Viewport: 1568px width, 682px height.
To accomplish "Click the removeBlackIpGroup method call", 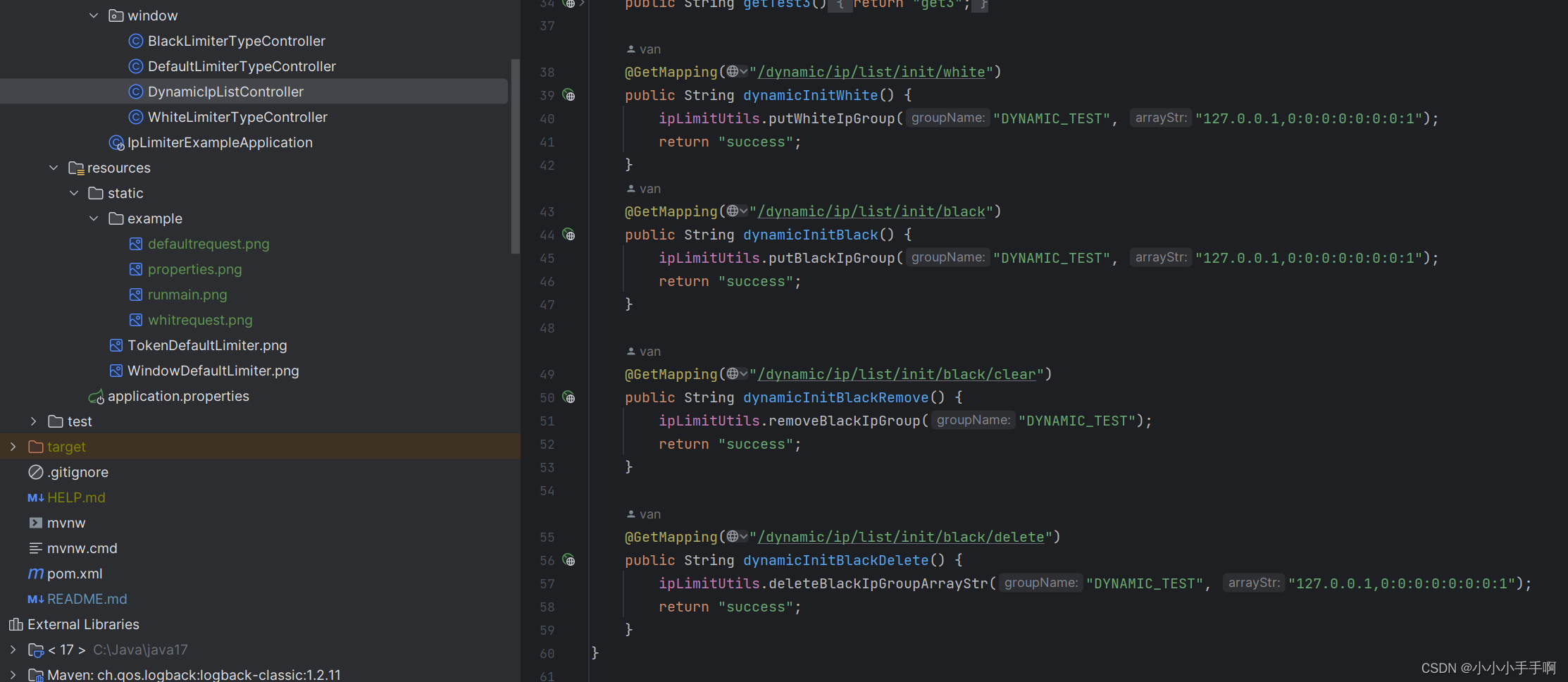I will tap(844, 421).
